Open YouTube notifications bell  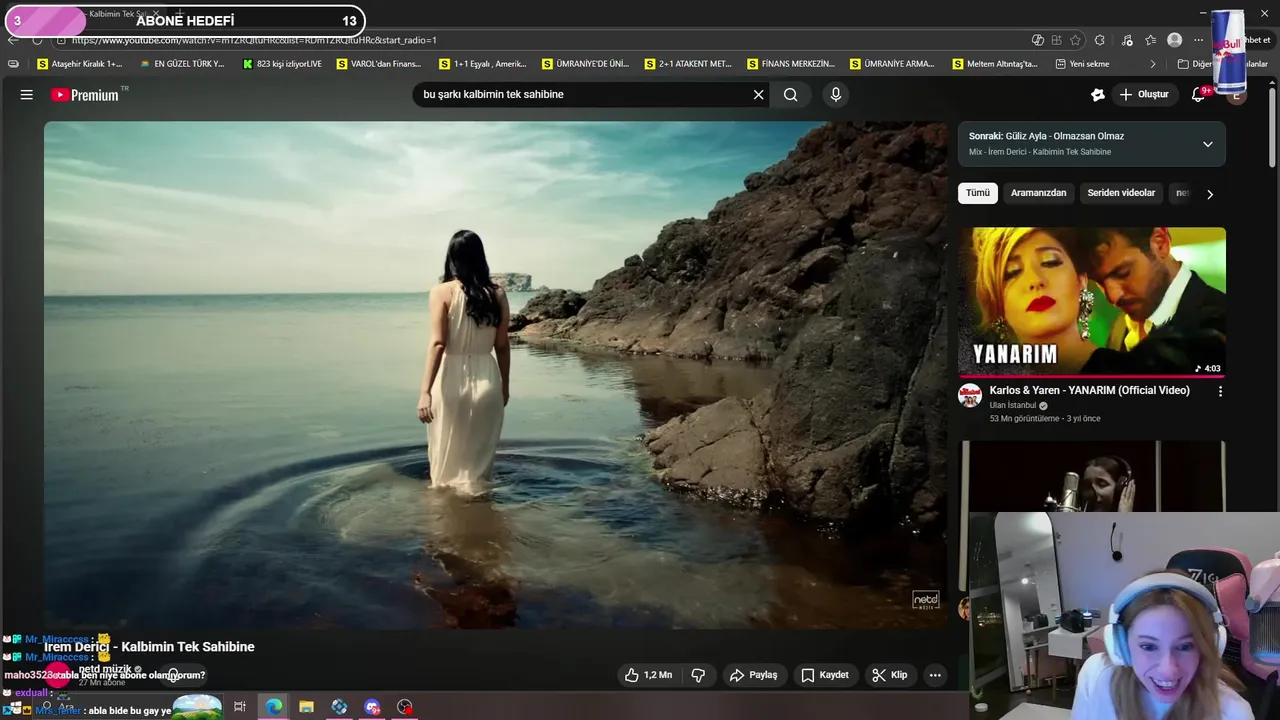[1198, 95]
